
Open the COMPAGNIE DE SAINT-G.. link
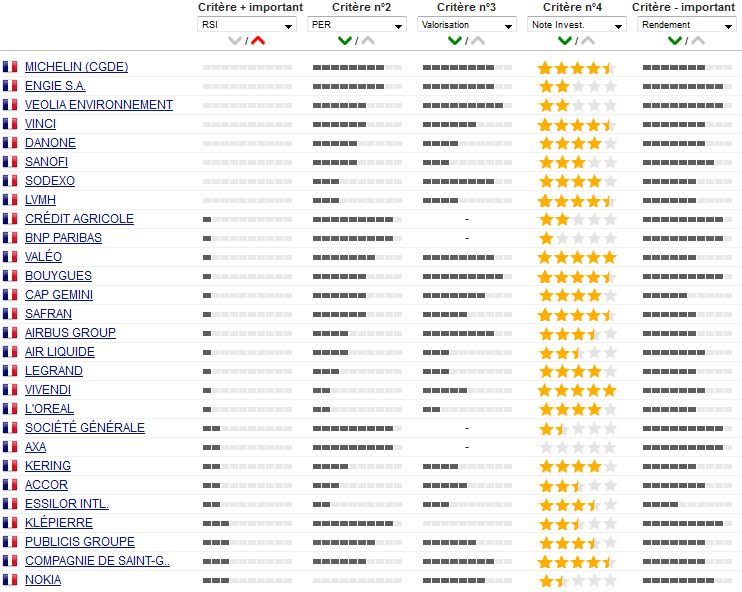pos(97,560)
